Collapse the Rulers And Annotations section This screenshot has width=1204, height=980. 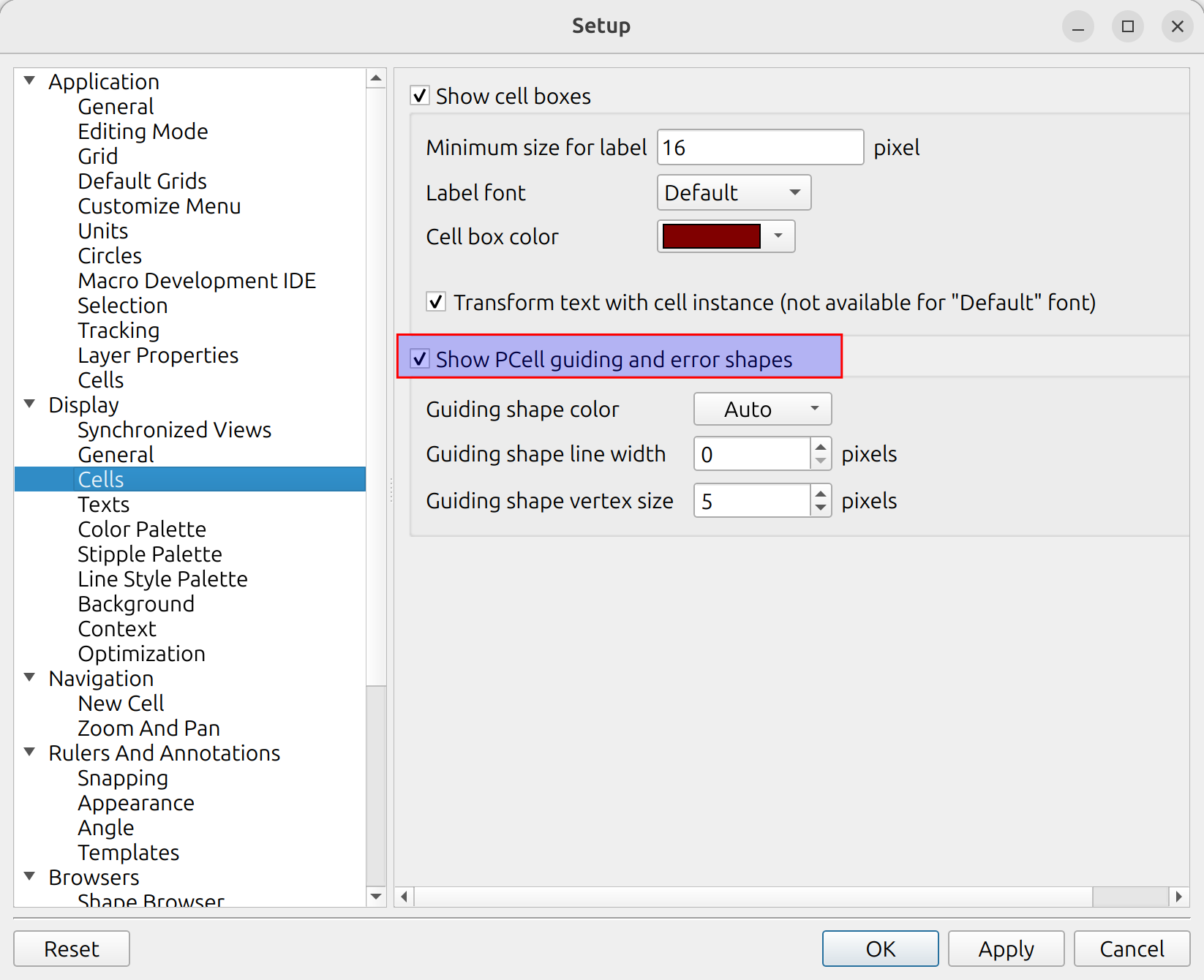point(30,752)
